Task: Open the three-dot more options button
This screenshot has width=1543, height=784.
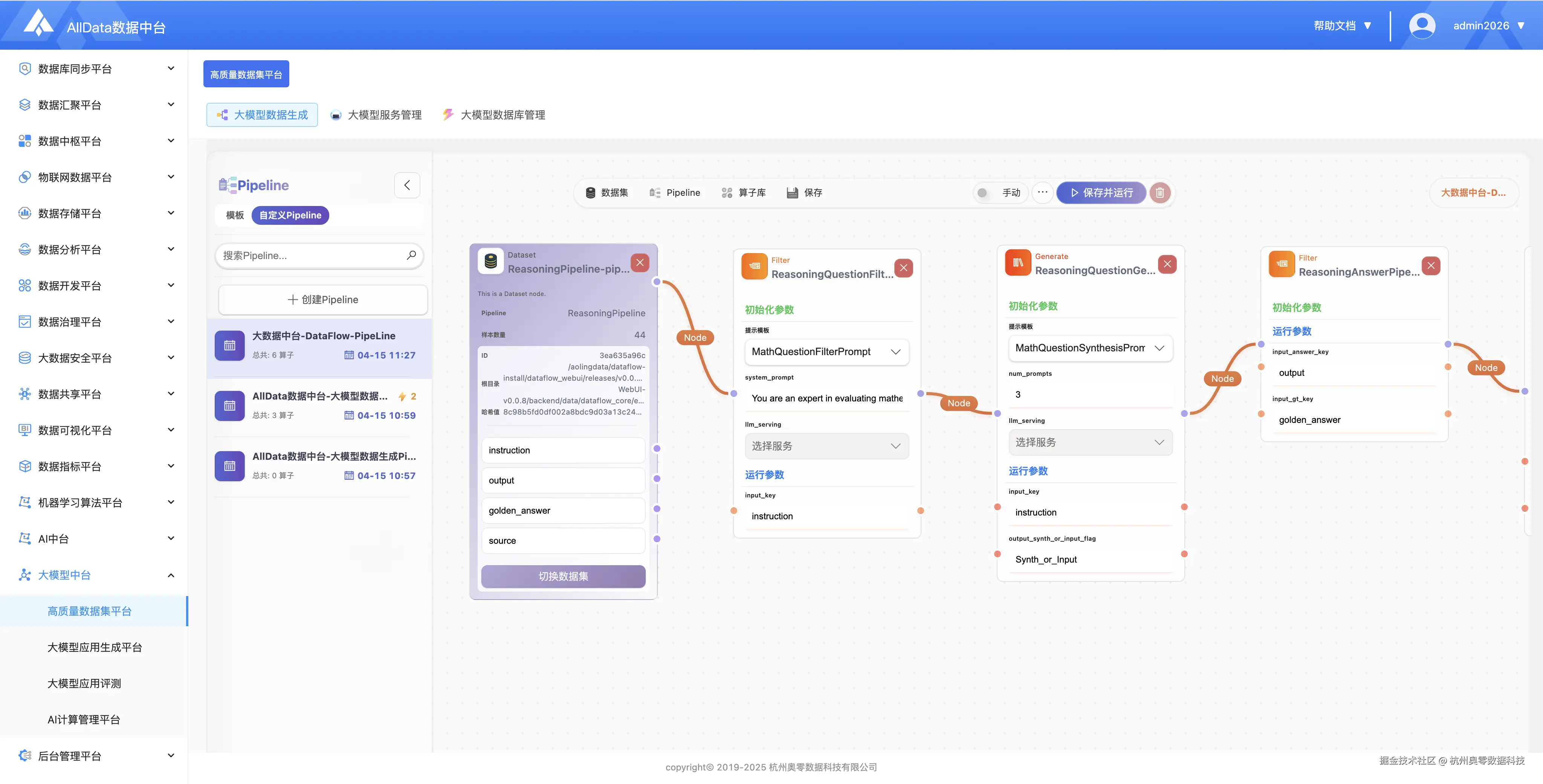Action: coord(1042,193)
